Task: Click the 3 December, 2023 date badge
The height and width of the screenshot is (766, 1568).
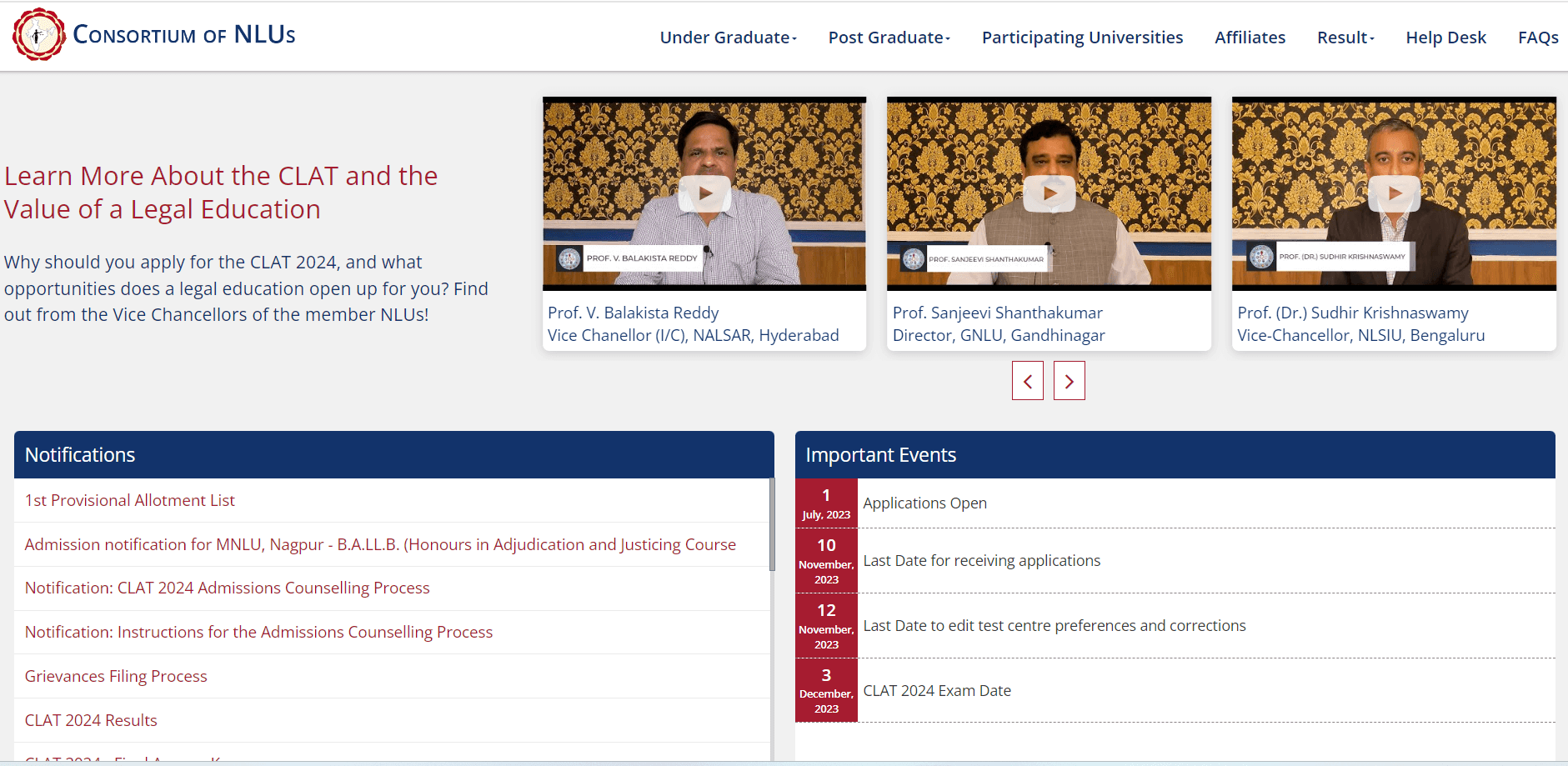Action: (x=826, y=690)
